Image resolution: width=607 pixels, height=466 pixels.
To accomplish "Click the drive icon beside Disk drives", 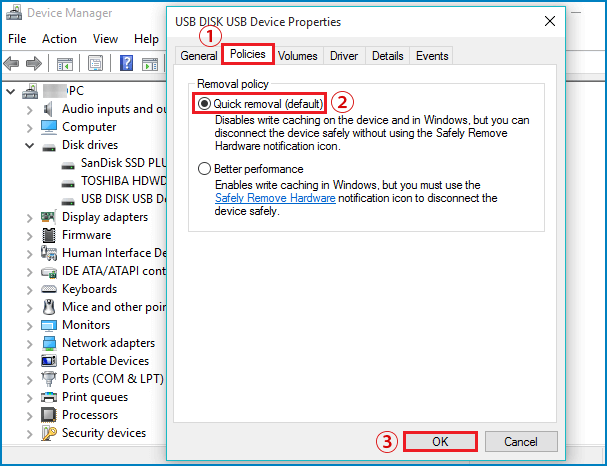I will pyautogui.click(x=49, y=147).
